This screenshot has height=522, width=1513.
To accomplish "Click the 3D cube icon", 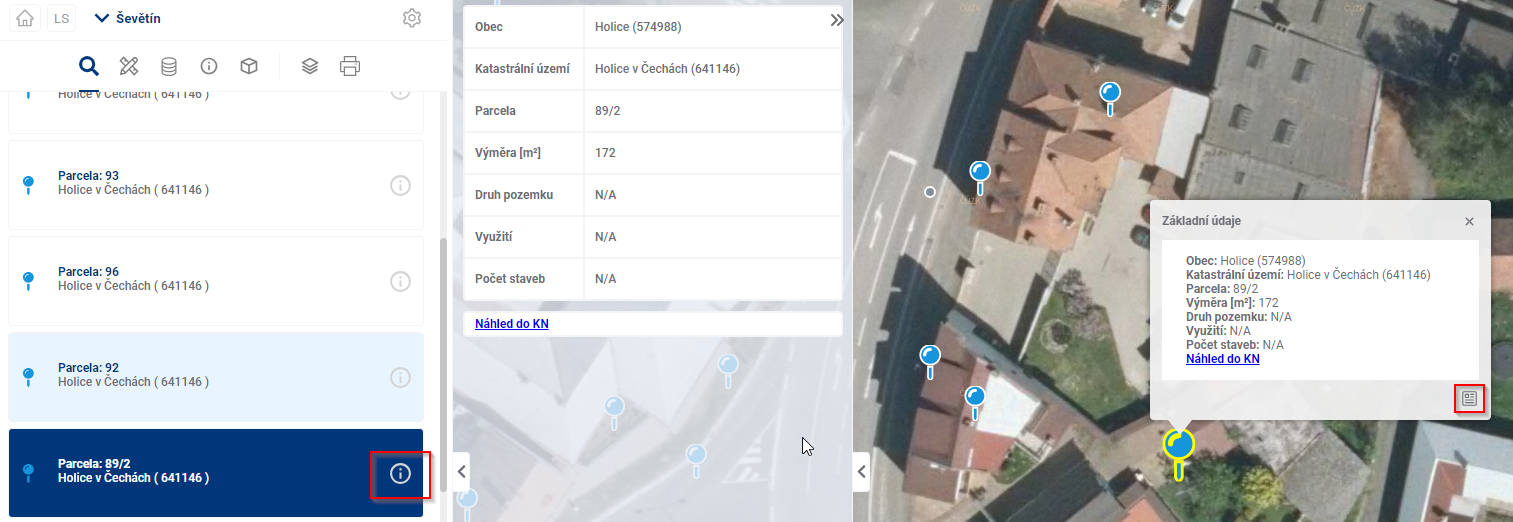I will [249, 67].
